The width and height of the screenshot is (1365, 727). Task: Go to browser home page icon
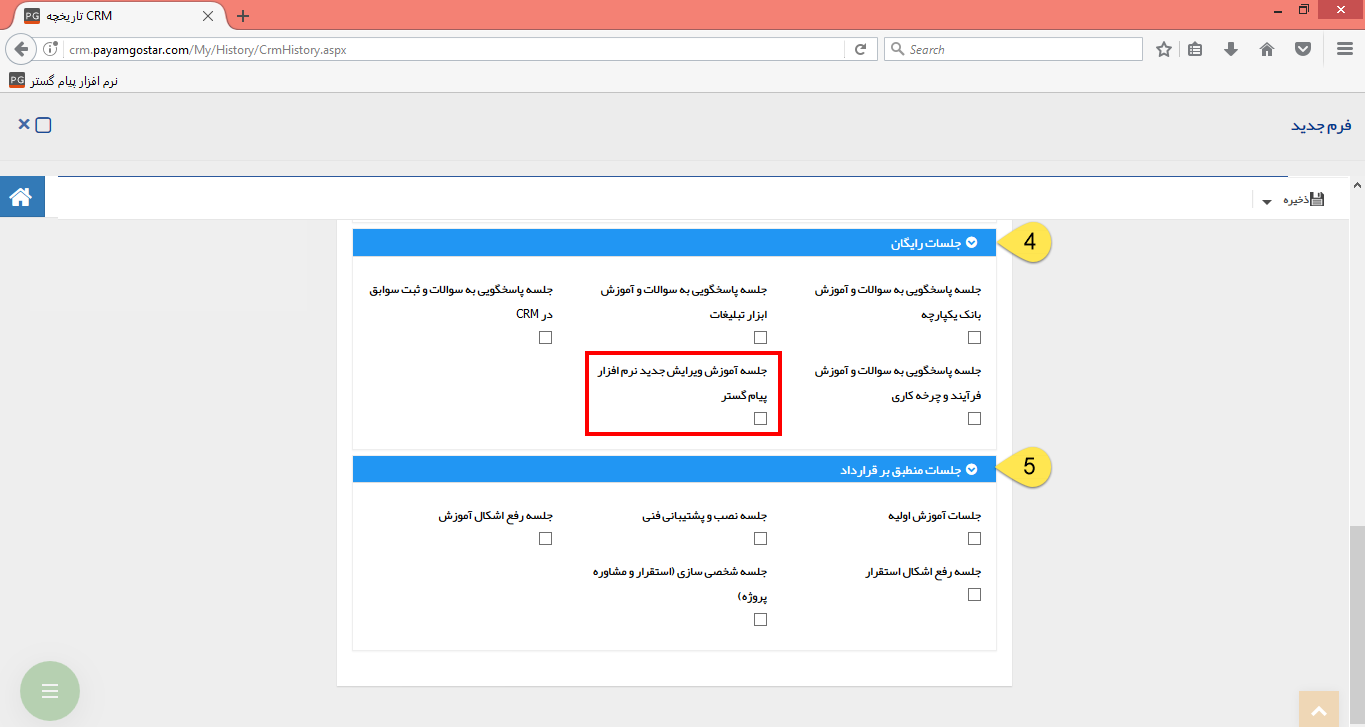1267,49
